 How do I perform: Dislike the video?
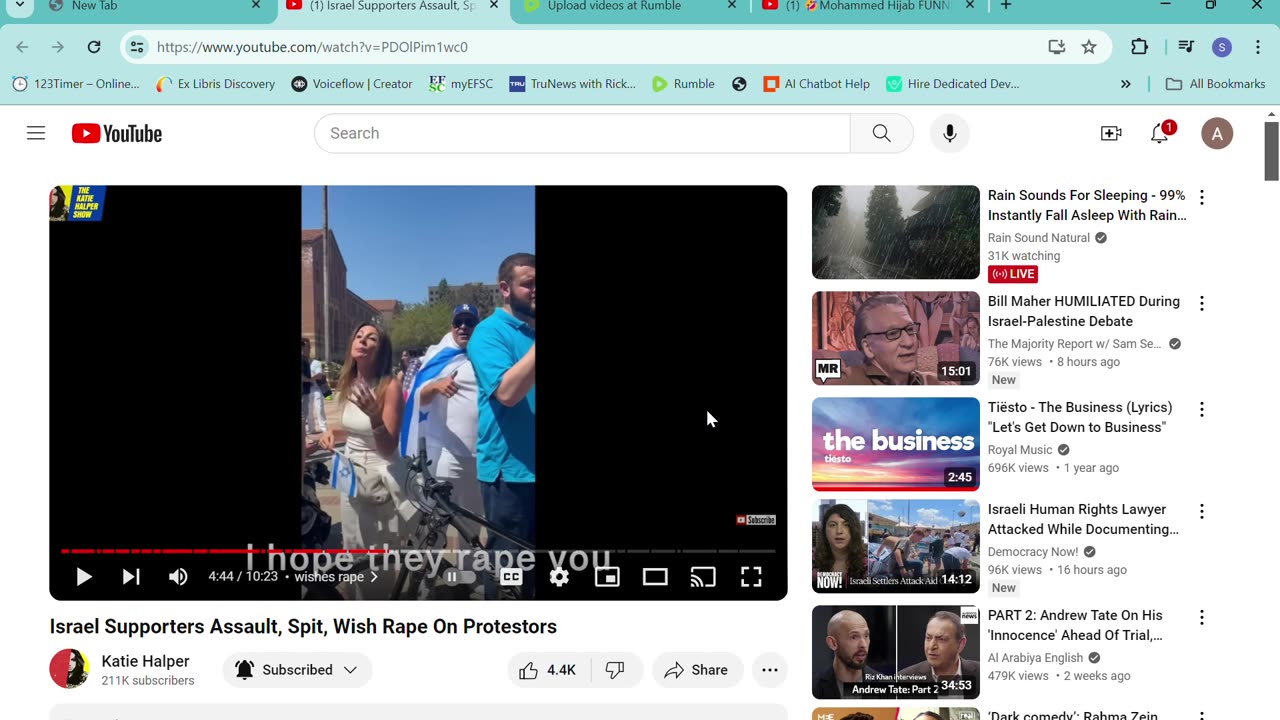[x=615, y=670]
